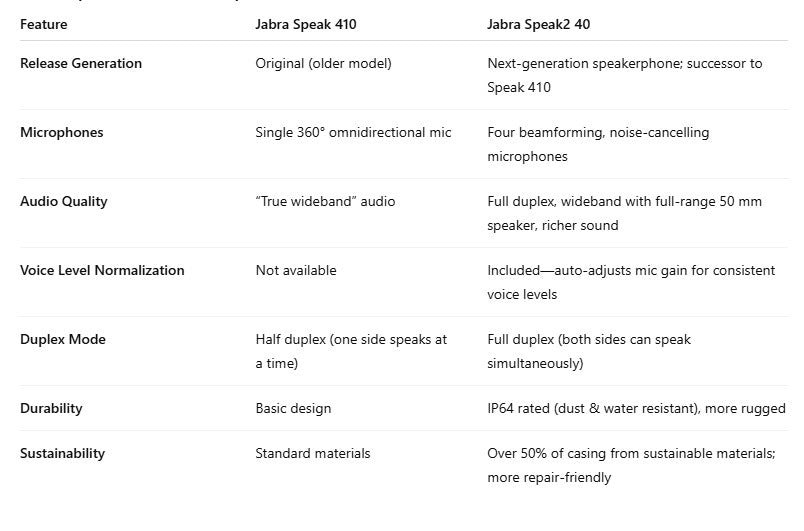
Task: Select the Release Generation row label
Action: [81, 63]
